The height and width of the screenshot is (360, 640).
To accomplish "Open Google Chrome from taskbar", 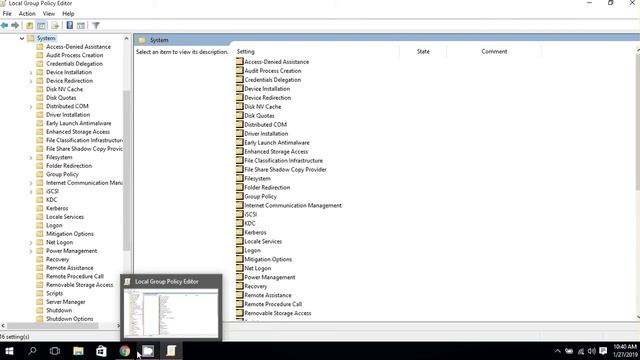I will click(x=124, y=351).
